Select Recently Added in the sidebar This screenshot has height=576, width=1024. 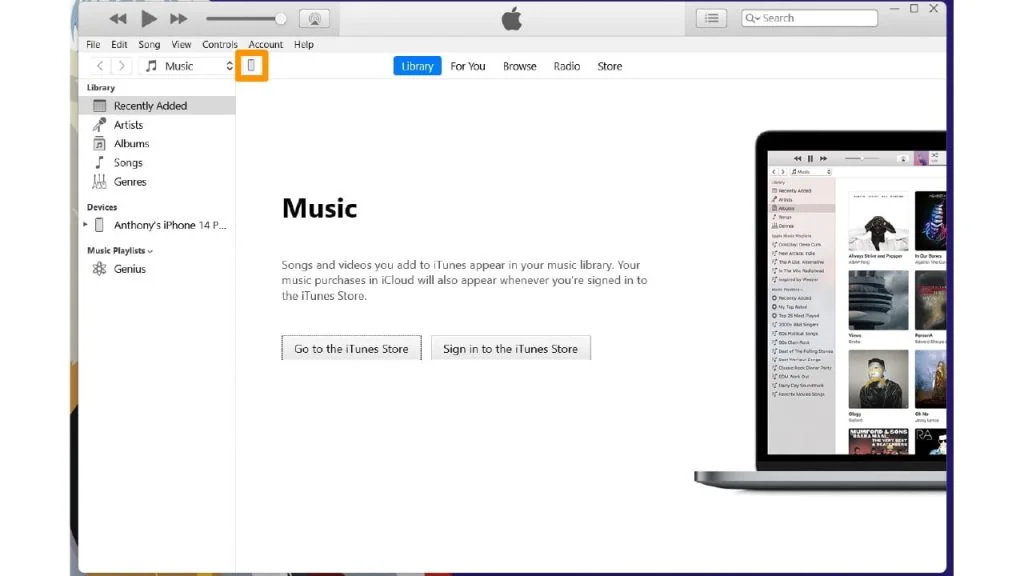click(x=157, y=106)
